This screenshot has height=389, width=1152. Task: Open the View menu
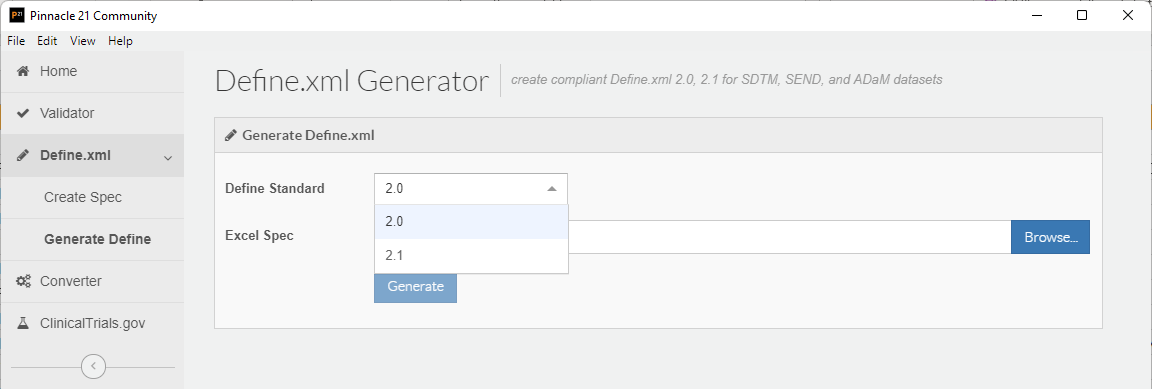point(82,41)
